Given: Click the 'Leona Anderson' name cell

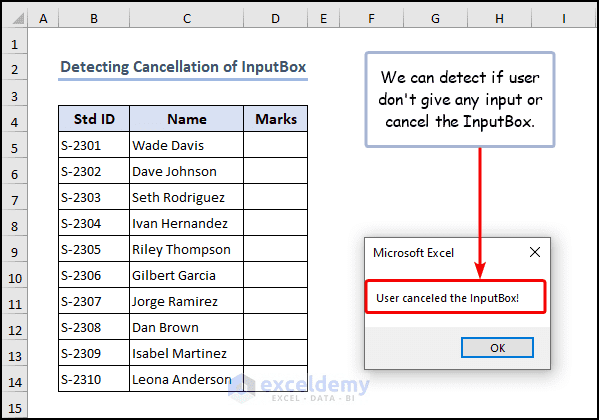Looking at the screenshot, I should pyautogui.click(x=186, y=379).
